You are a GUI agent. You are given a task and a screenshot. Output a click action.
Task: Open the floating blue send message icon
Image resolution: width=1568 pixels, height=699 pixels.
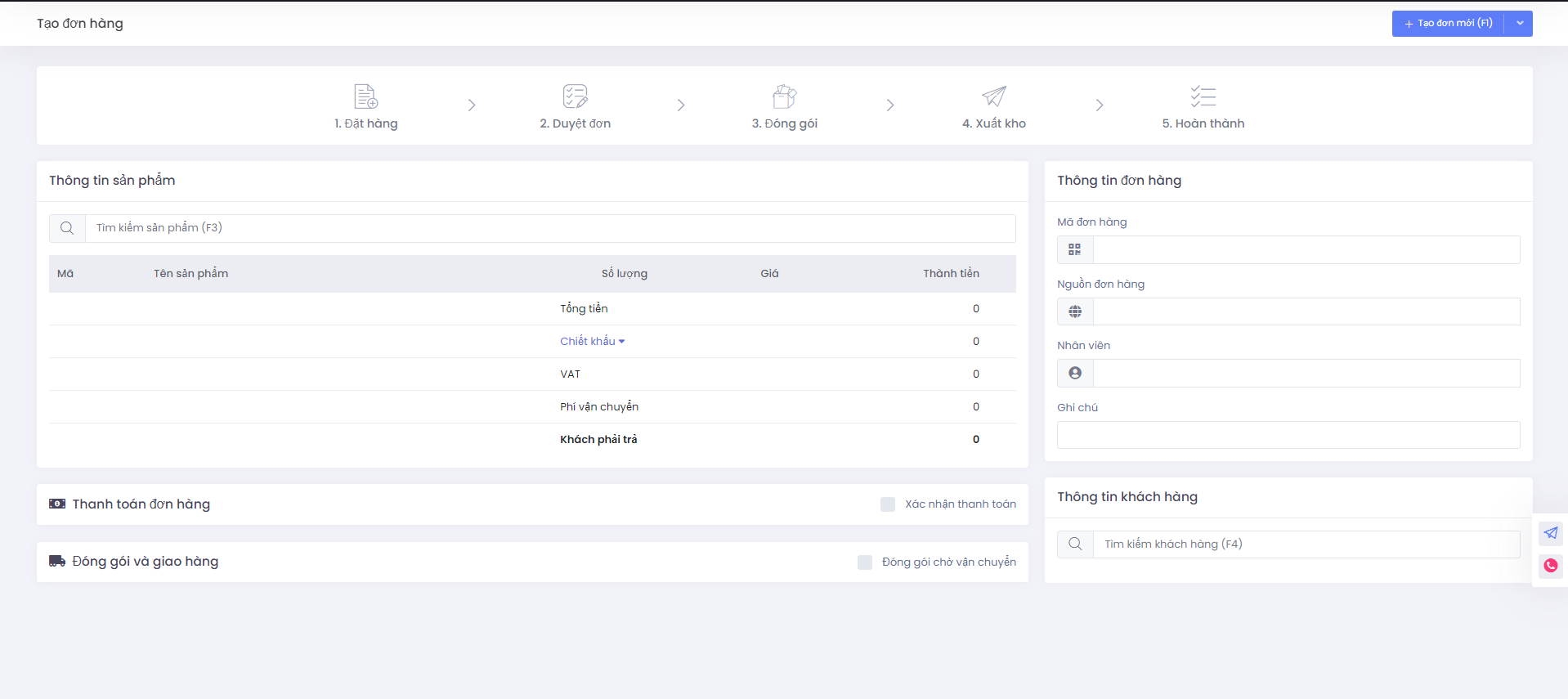[x=1550, y=534]
